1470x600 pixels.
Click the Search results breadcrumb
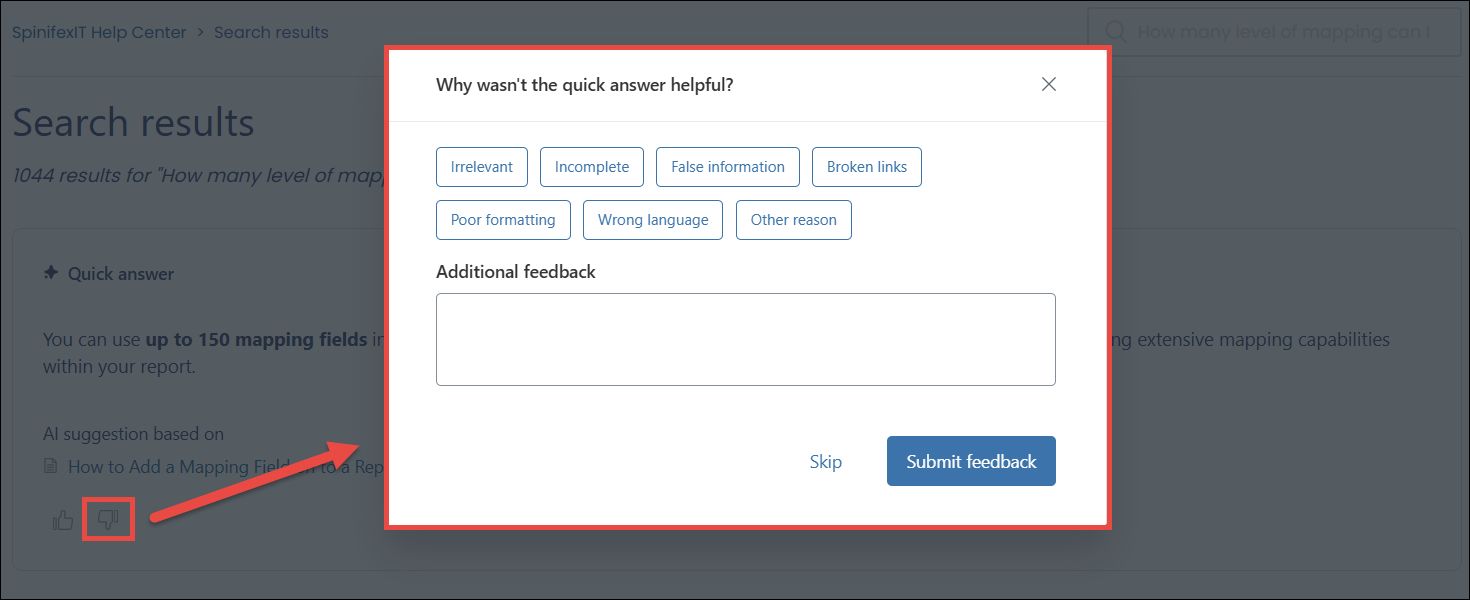tap(271, 32)
